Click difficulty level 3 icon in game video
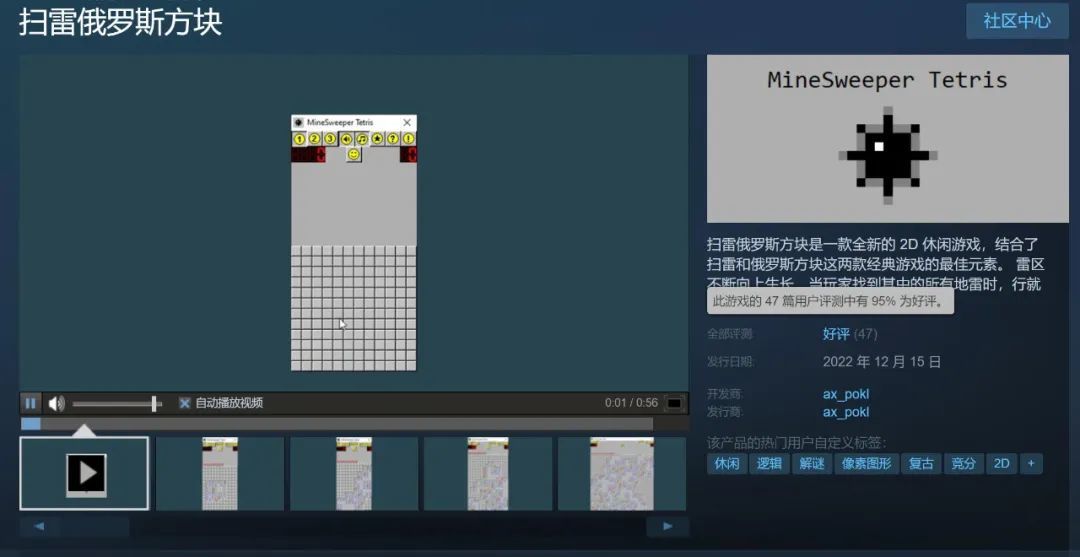The height and width of the screenshot is (557, 1080). (x=331, y=139)
